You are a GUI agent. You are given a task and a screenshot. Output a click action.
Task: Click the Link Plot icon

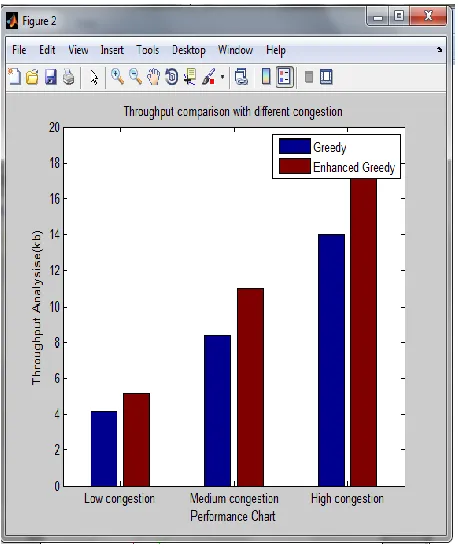241,77
